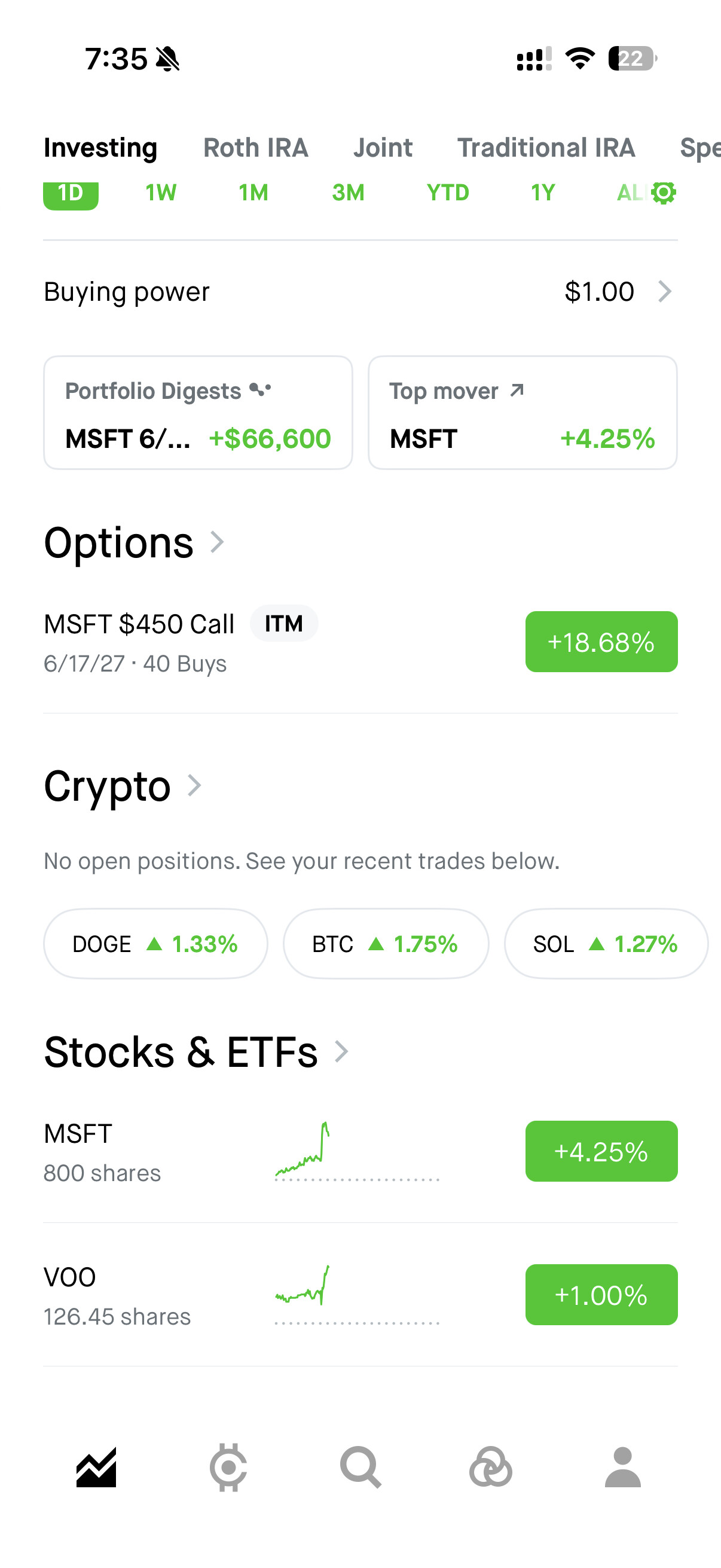The height and width of the screenshot is (1568, 721).
Task: Open the crypto tab icon in bottom bar
Action: [x=228, y=1468]
